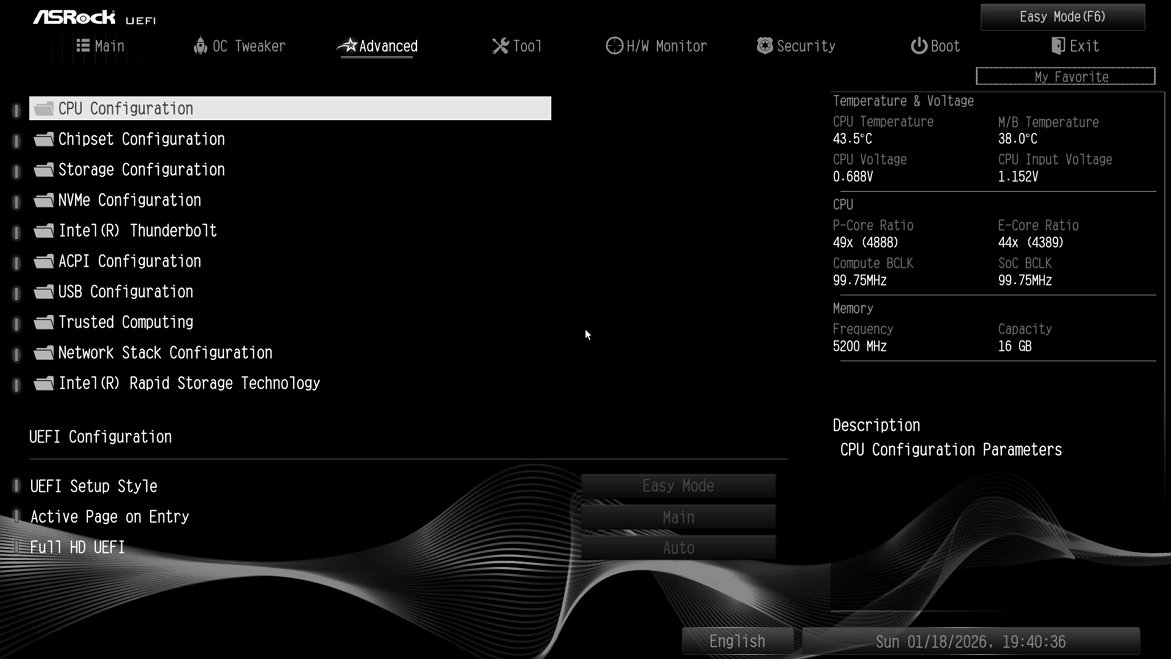
Task: Click the clock icon beside H/W Monitor
Action: [x=613, y=45]
